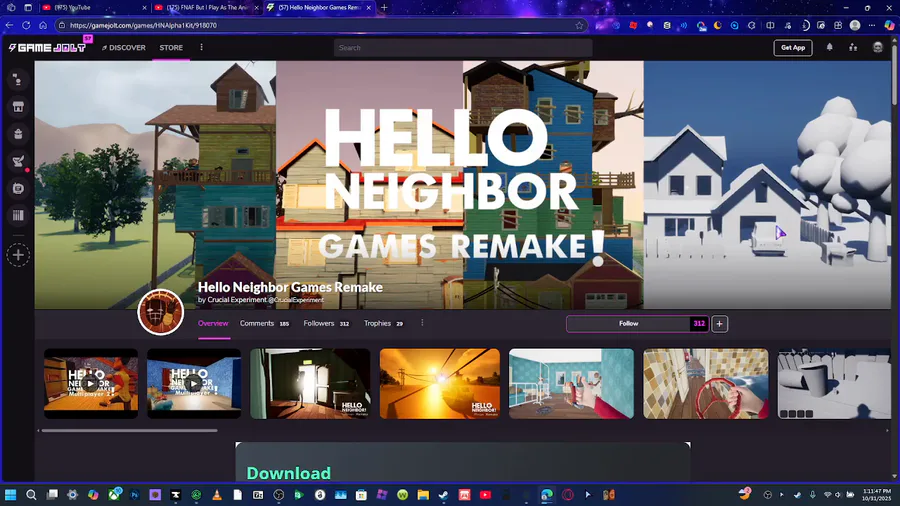Open a new browser tab

tap(384, 7)
